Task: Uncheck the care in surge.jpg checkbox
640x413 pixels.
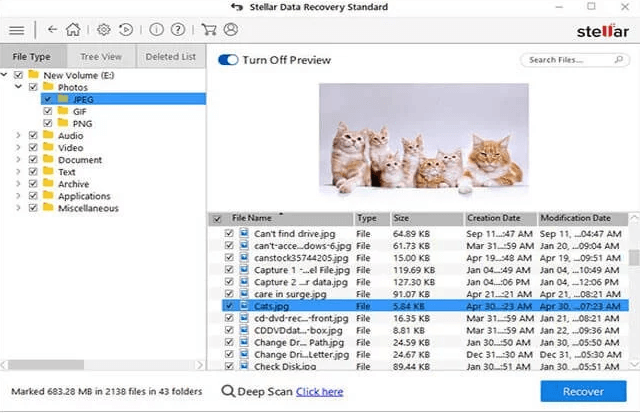Action: coord(229,294)
